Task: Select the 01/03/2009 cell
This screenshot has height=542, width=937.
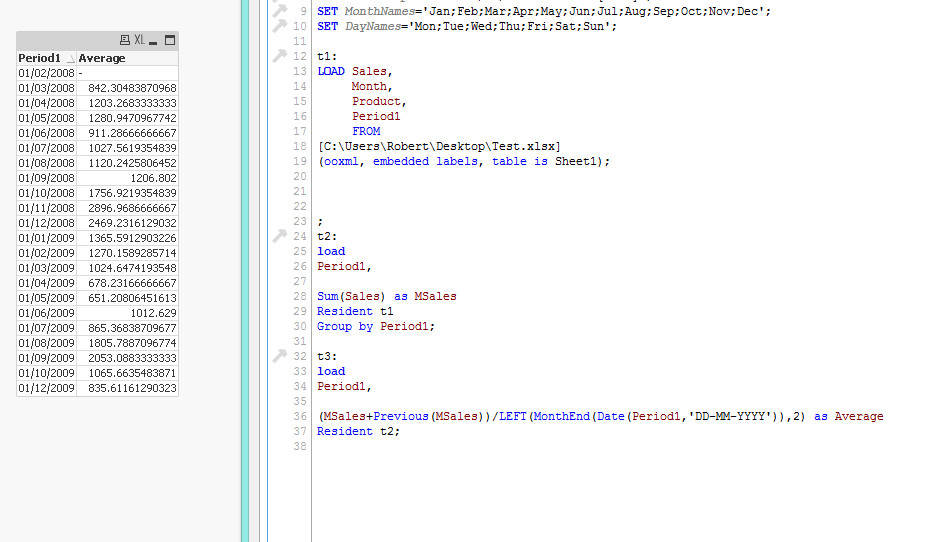Action: pyautogui.click(x=47, y=268)
